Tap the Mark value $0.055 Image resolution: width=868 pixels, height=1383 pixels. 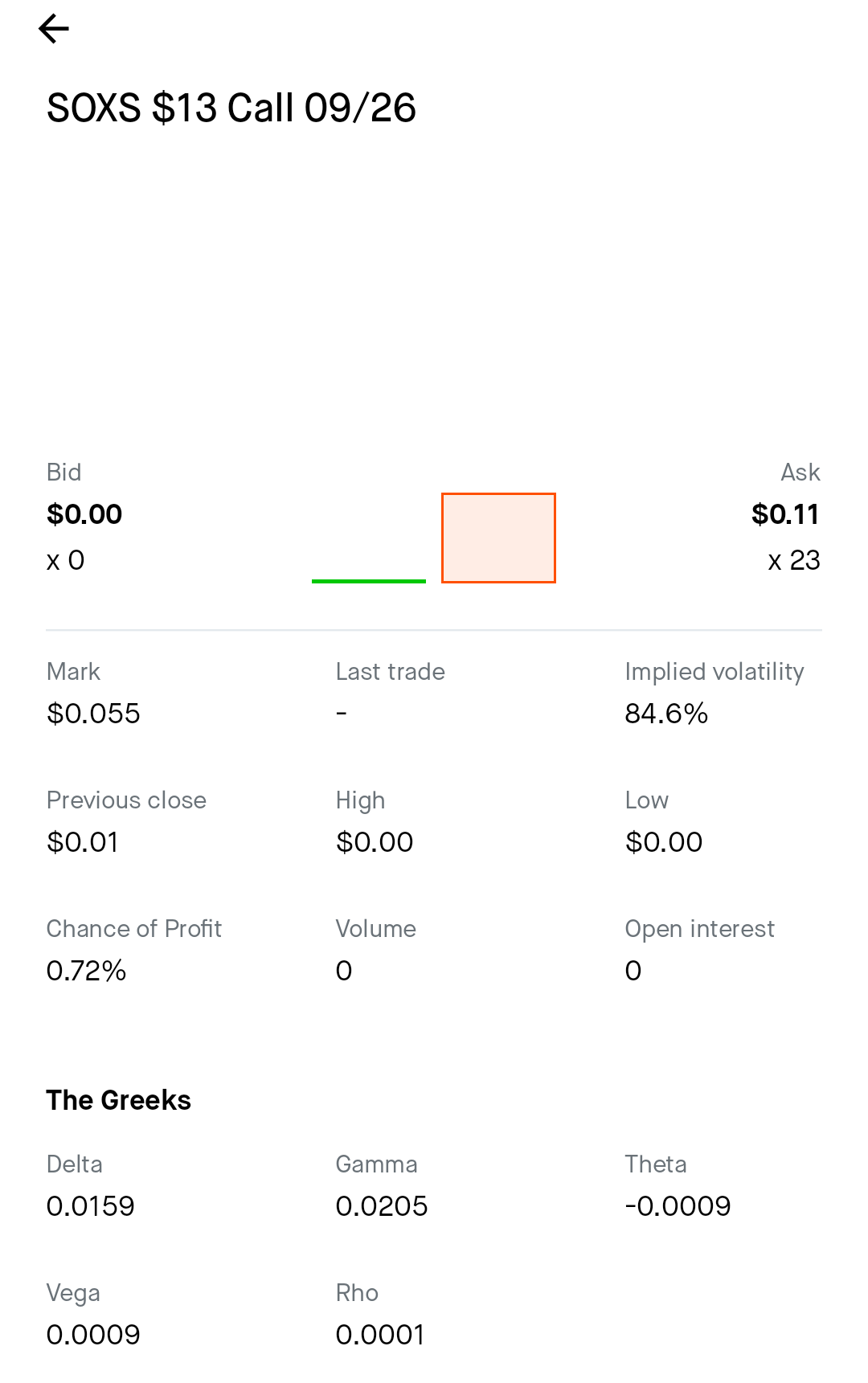[x=93, y=714]
